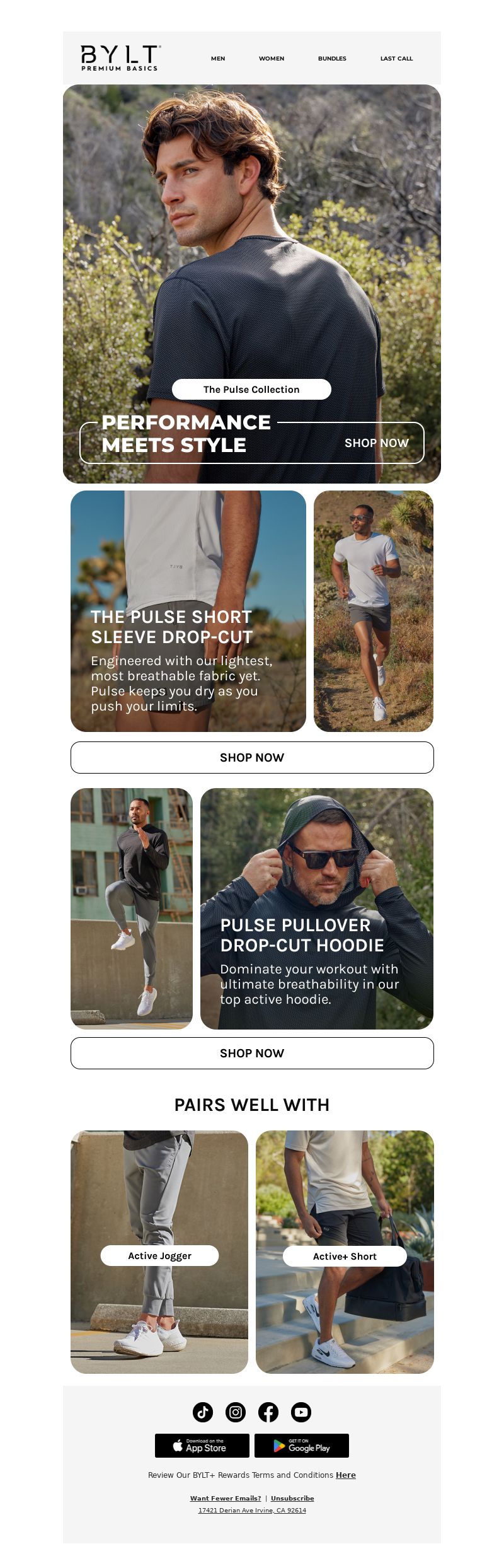Click Shop Now below Pulse Pullover Hoodie
Screen dimensions: 504x1568
click(252, 1053)
